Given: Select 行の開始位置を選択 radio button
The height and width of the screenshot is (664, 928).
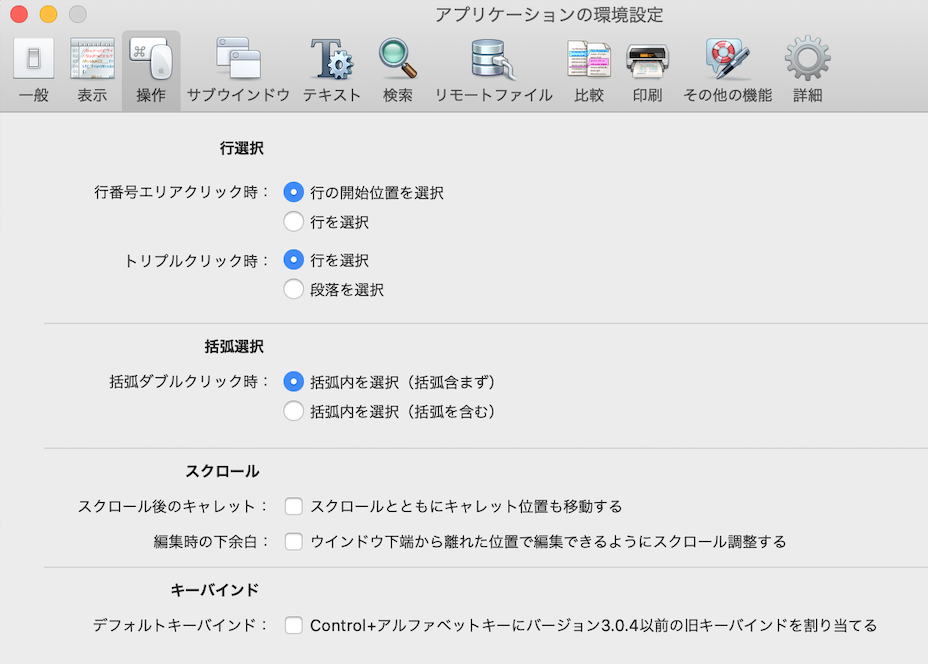Looking at the screenshot, I should coord(294,192).
